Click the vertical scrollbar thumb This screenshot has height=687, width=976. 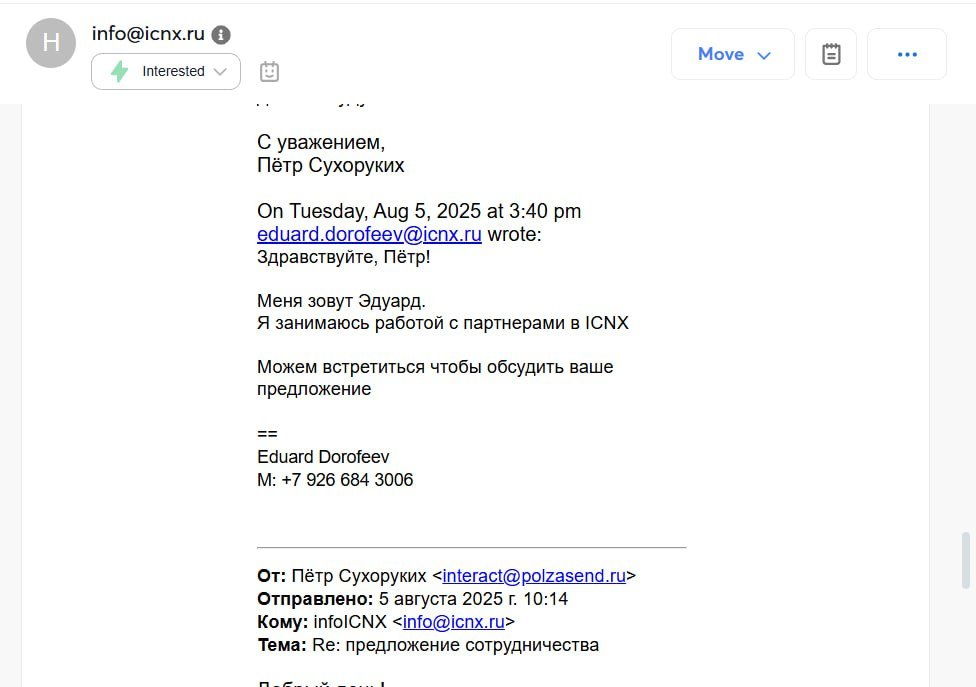(x=966, y=560)
